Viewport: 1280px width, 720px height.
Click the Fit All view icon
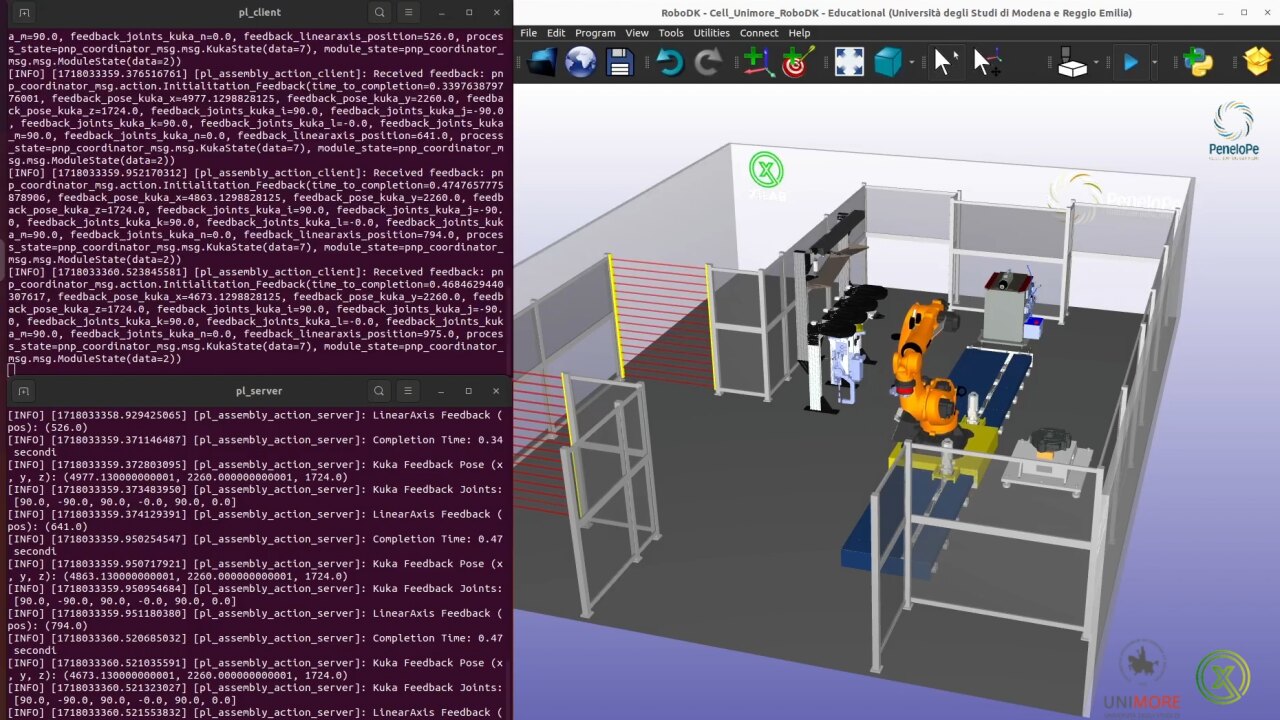pyautogui.click(x=849, y=63)
